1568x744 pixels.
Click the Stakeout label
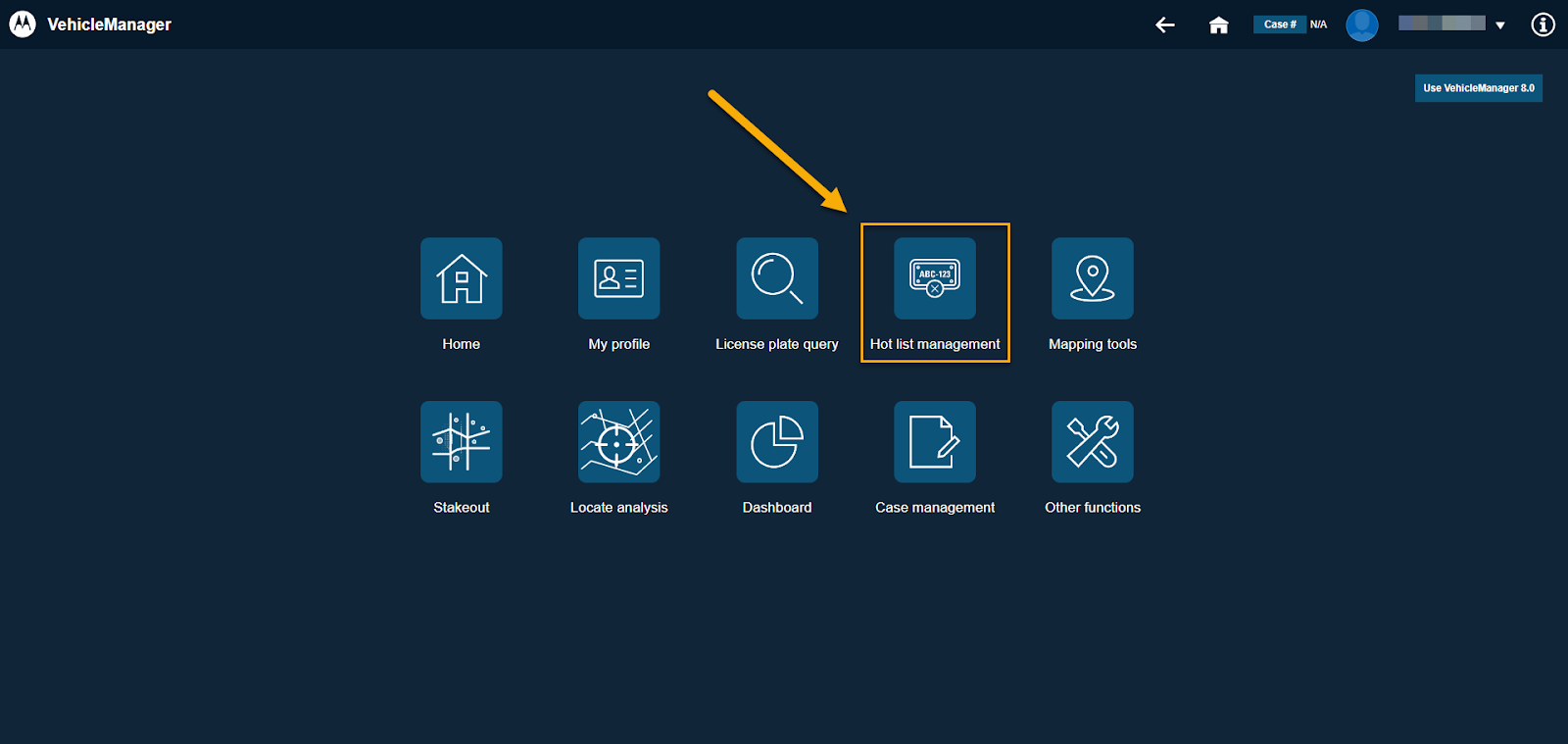pos(462,508)
